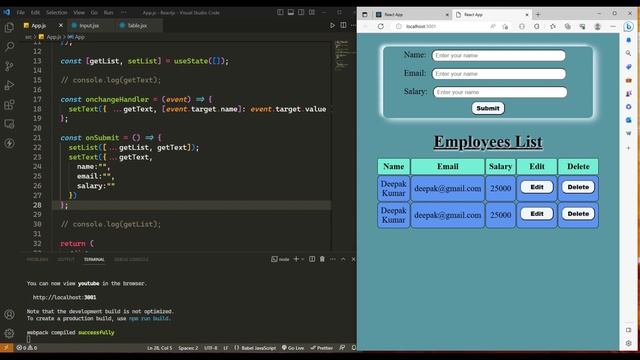The image size is (640, 360).
Task: Open the Manage gear icon in VS Code
Action: click(9, 333)
